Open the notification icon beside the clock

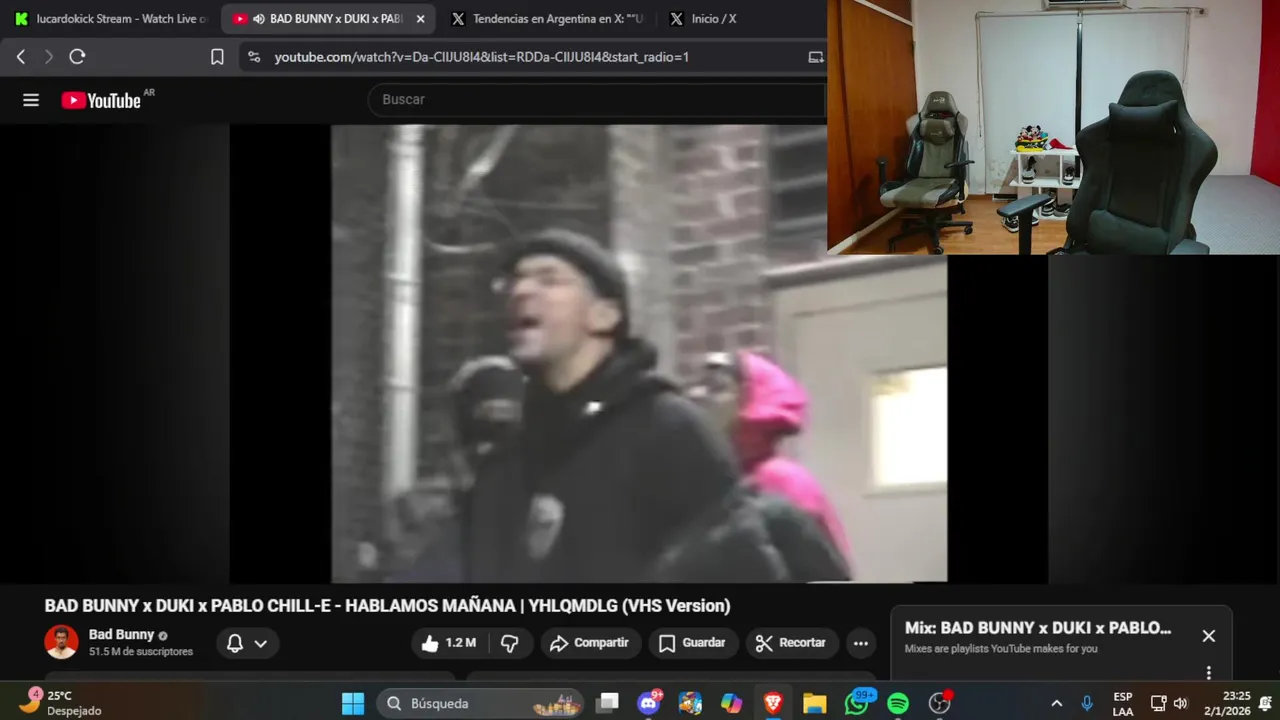(1266, 703)
